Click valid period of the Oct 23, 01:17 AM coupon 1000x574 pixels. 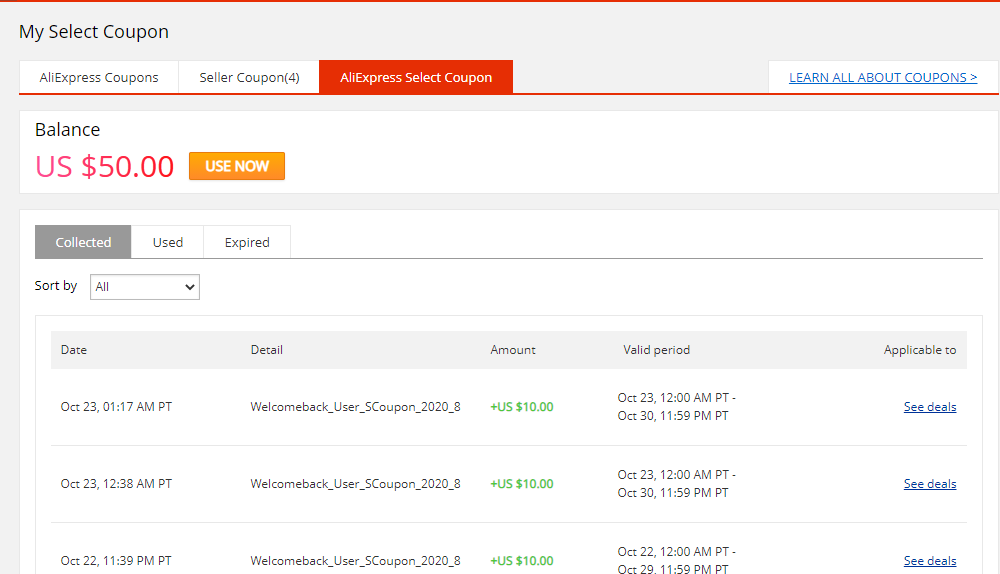click(676, 407)
